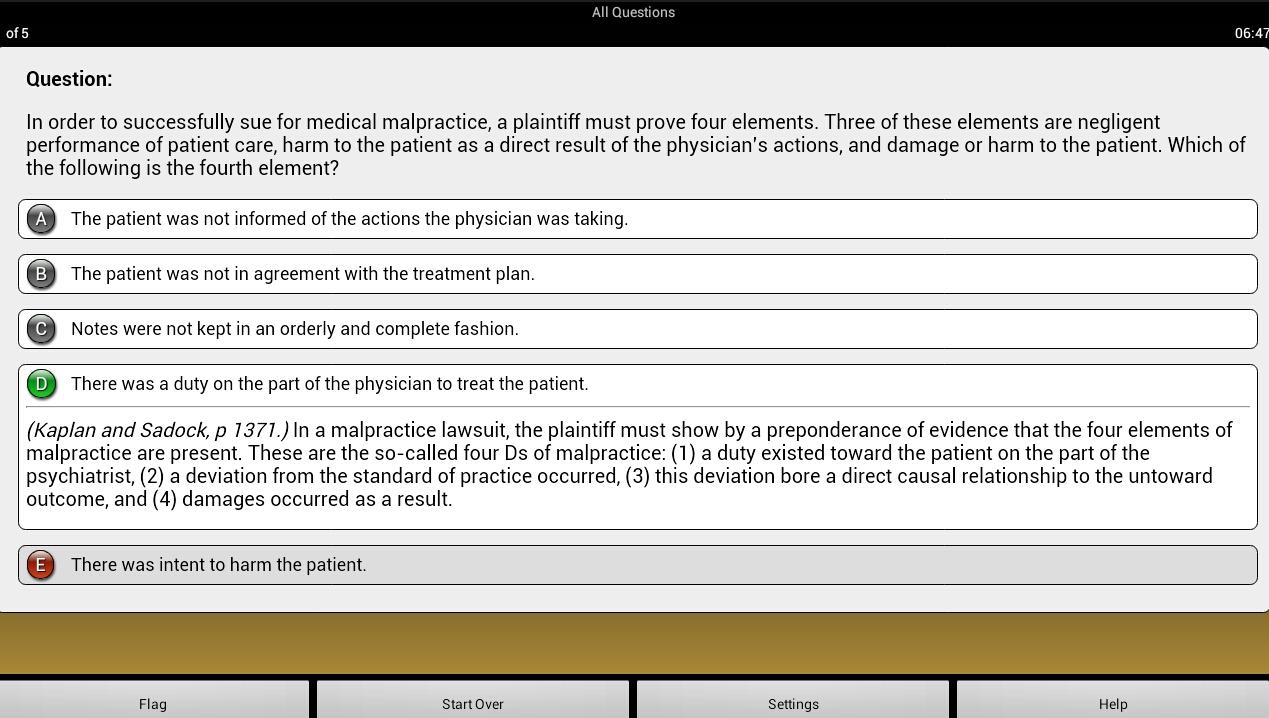
Task: Click the question counter 'of 5'
Action: pos(17,33)
